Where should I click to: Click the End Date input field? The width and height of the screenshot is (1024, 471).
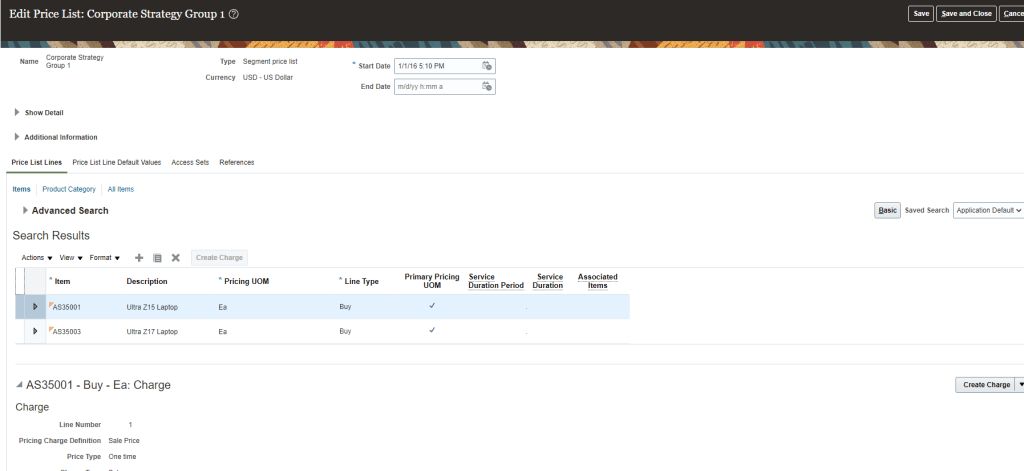coord(436,87)
